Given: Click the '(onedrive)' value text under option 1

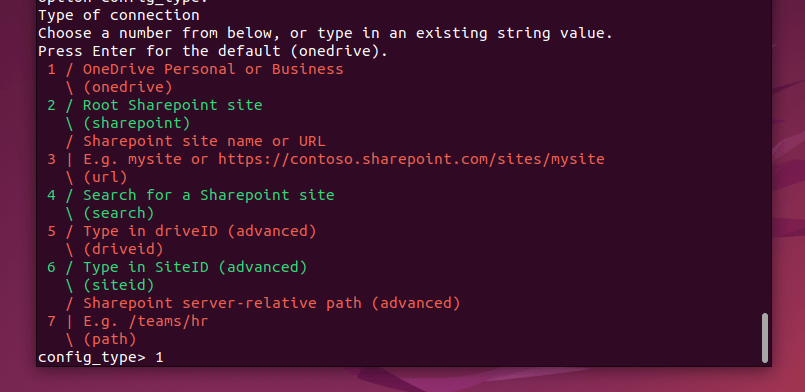Looking at the screenshot, I should pyautogui.click(x=128, y=87).
